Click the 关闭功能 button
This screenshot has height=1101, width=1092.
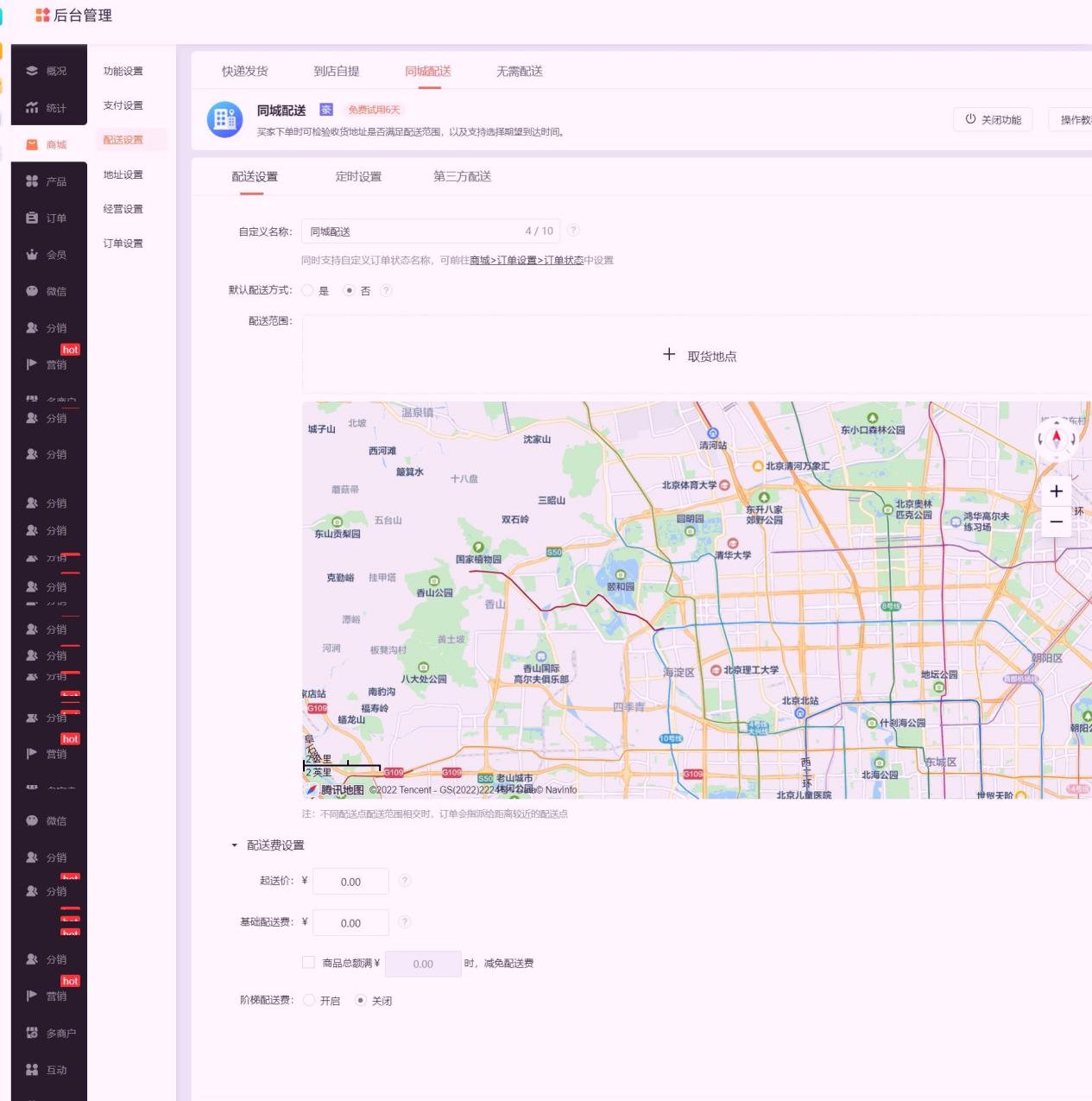993,119
